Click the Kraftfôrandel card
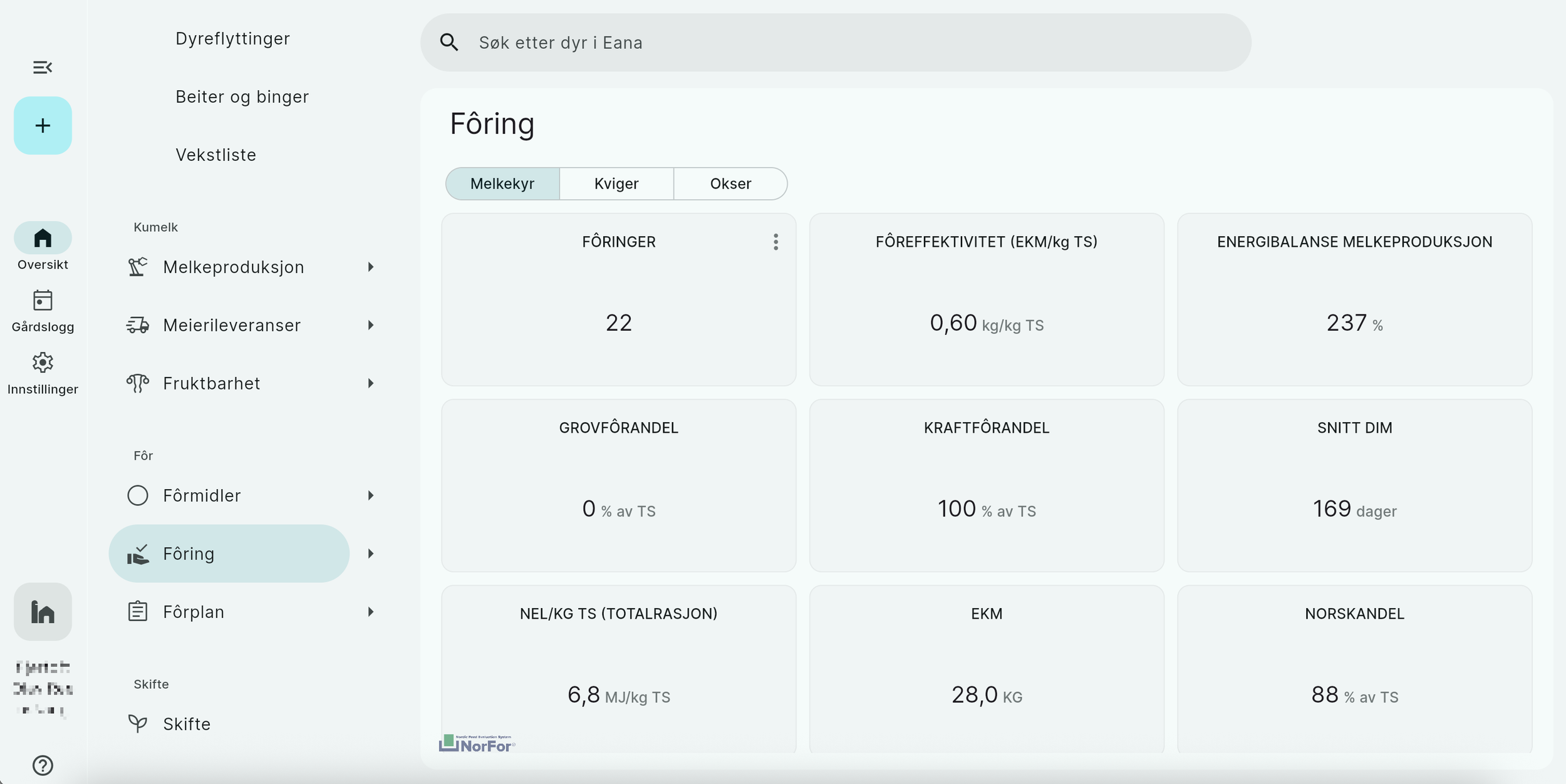Image resolution: width=1566 pixels, height=784 pixels. [x=987, y=485]
